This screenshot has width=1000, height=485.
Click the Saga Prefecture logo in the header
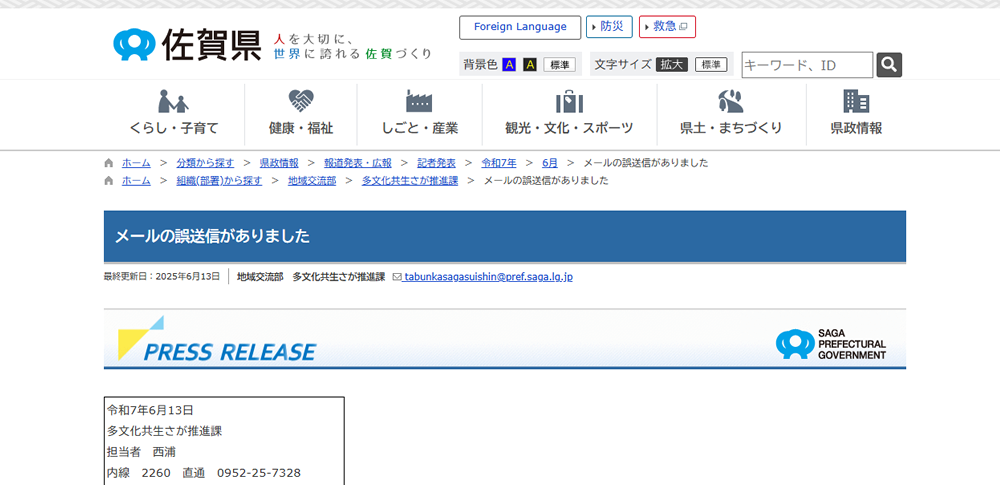click(x=188, y=45)
